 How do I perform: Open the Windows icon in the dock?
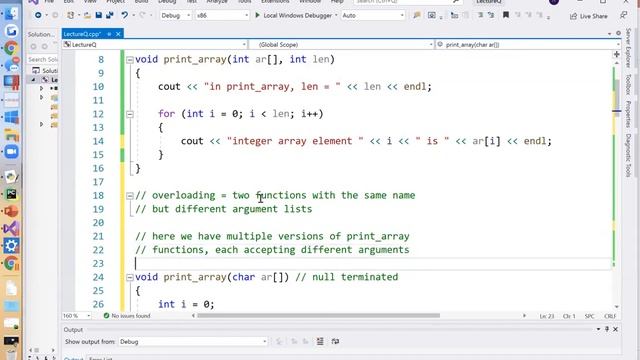tap(11, 118)
